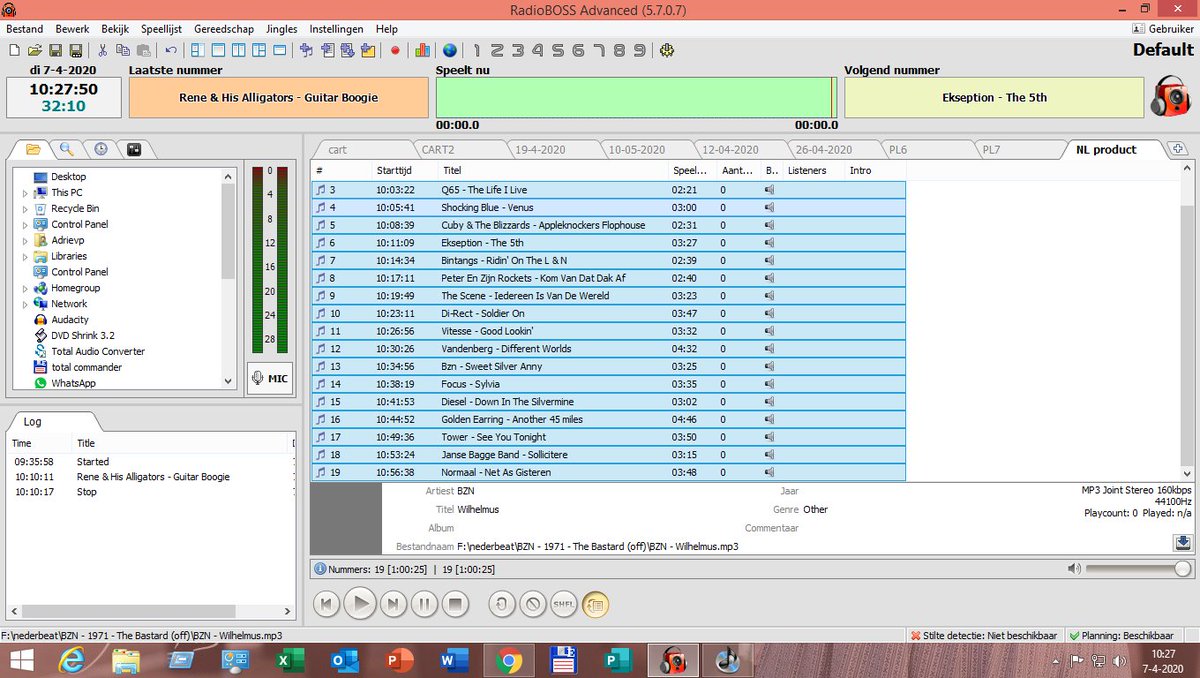Expand the first Control Panel tree node
This screenshot has width=1200, height=678.
25,225
